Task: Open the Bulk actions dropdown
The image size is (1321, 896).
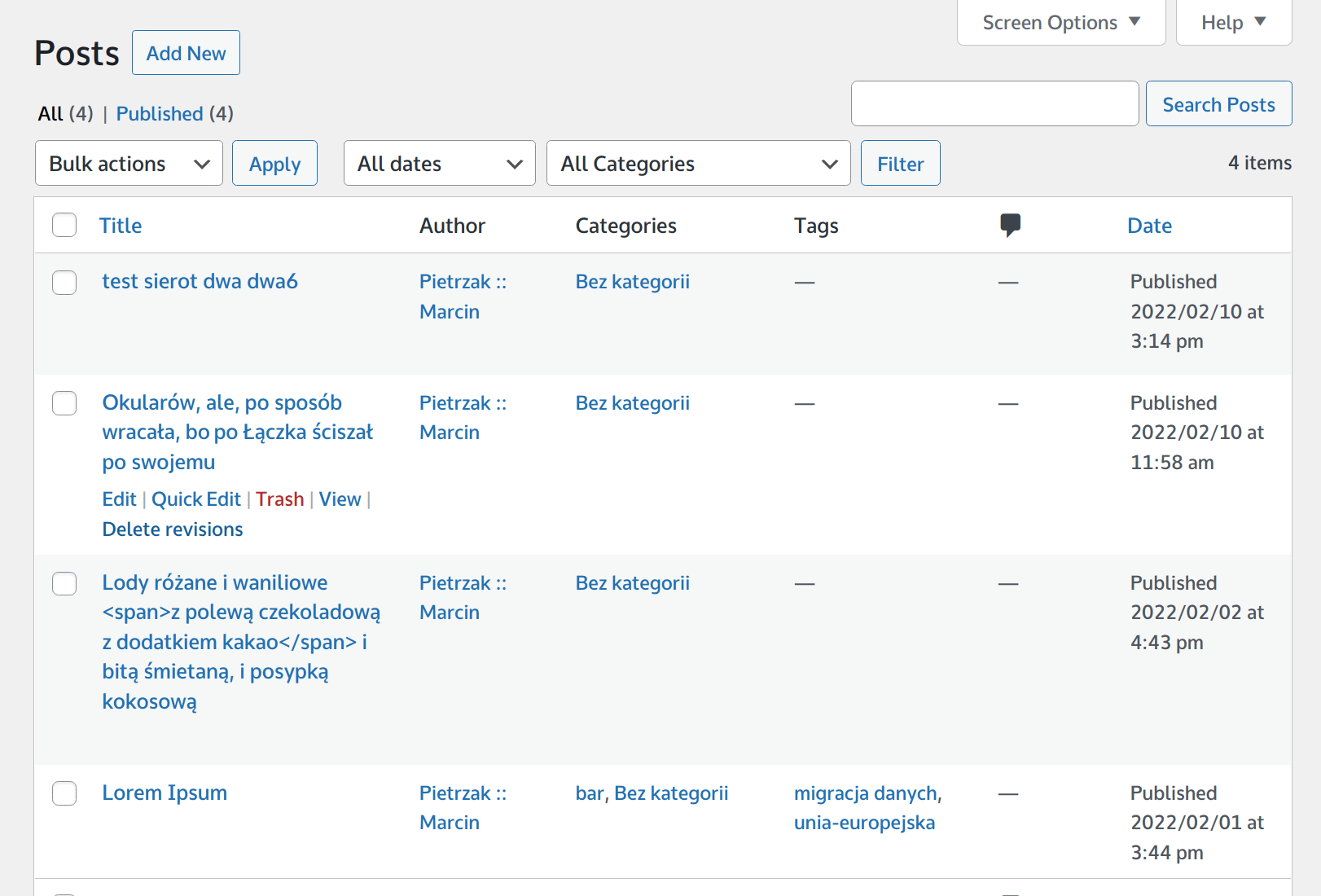Action: tap(129, 163)
